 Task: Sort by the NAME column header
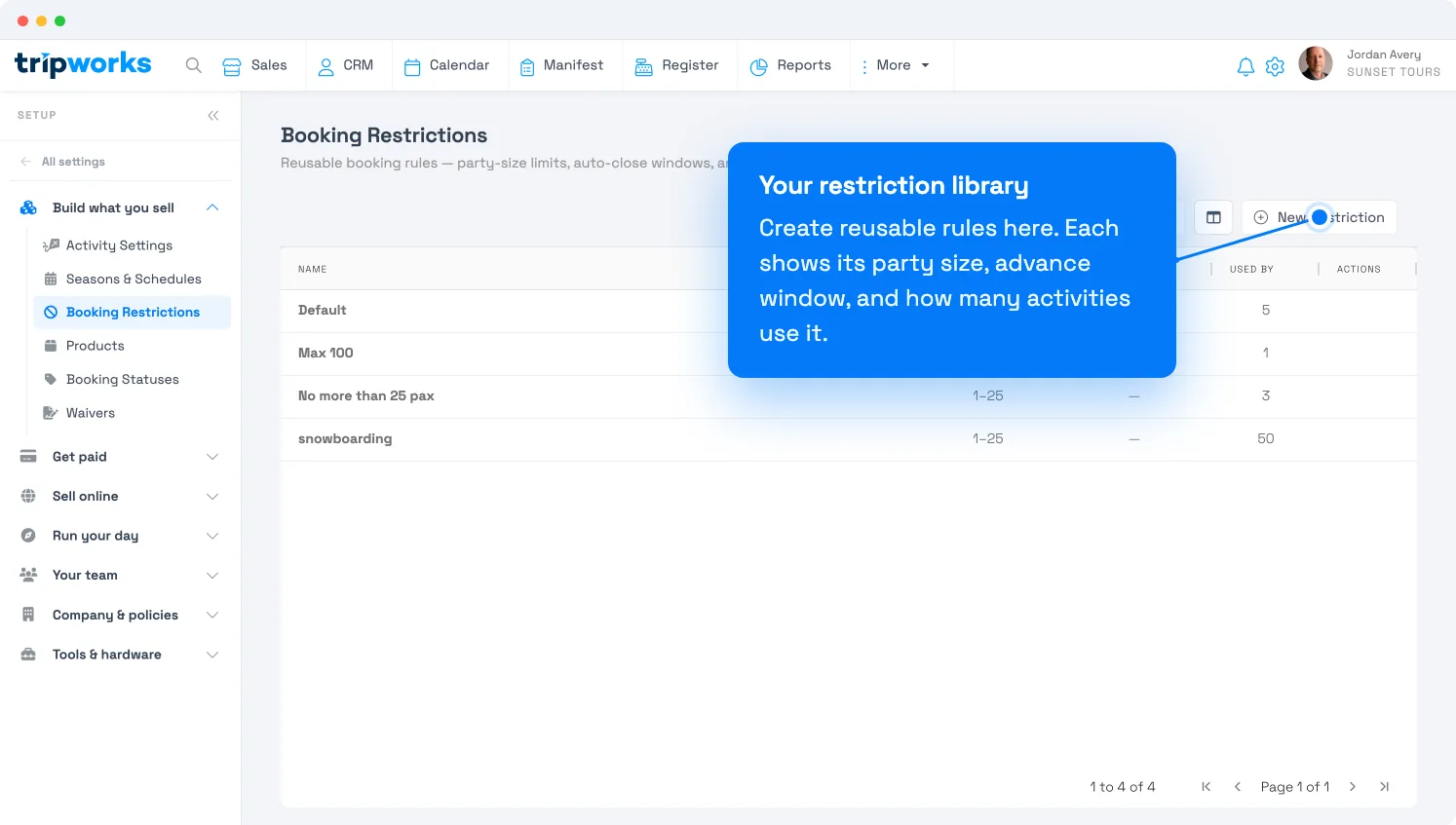pyautogui.click(x=312, y=269)
